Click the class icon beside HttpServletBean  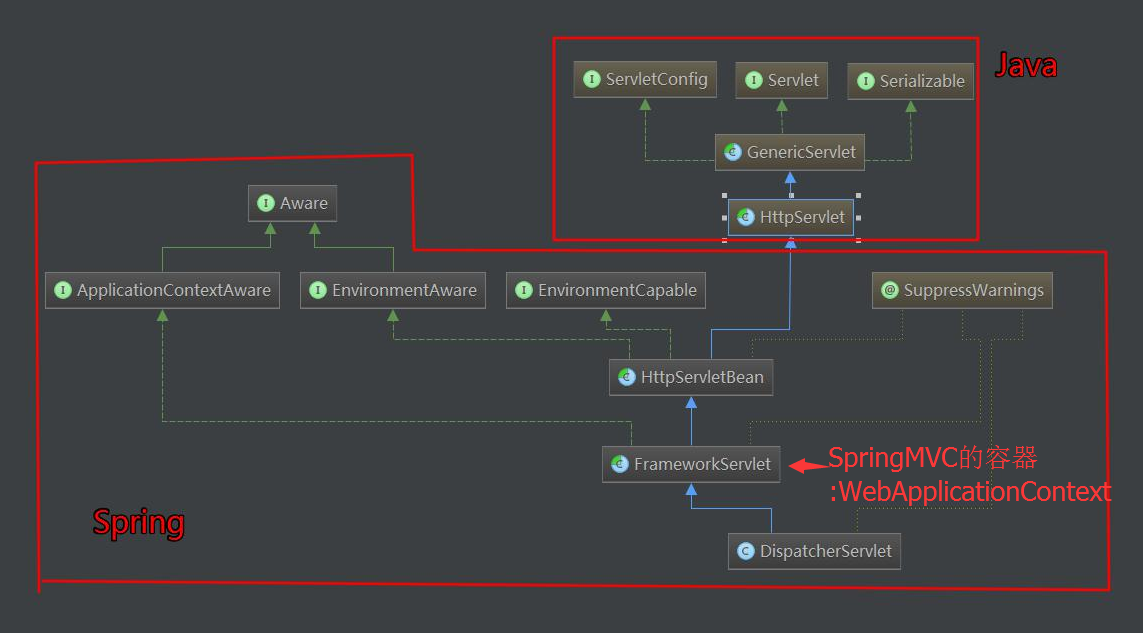(x=627, y=377)
